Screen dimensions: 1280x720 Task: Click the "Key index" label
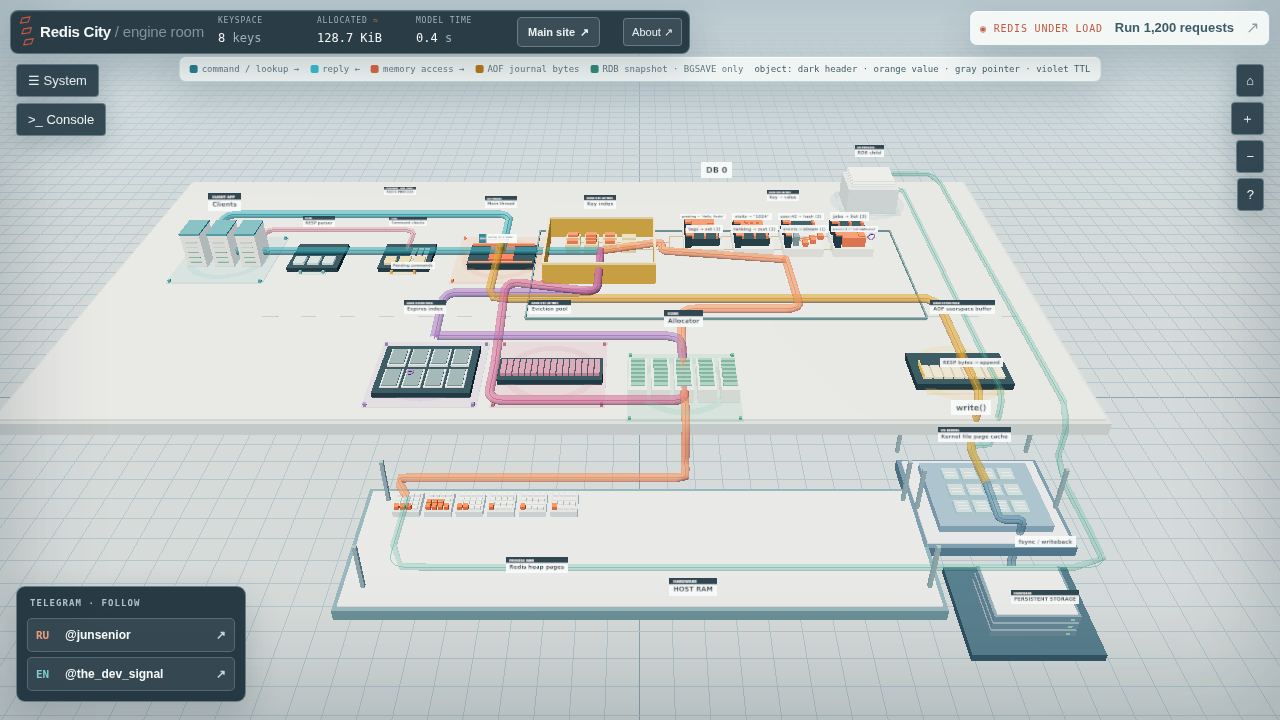[x=600, y=204]
